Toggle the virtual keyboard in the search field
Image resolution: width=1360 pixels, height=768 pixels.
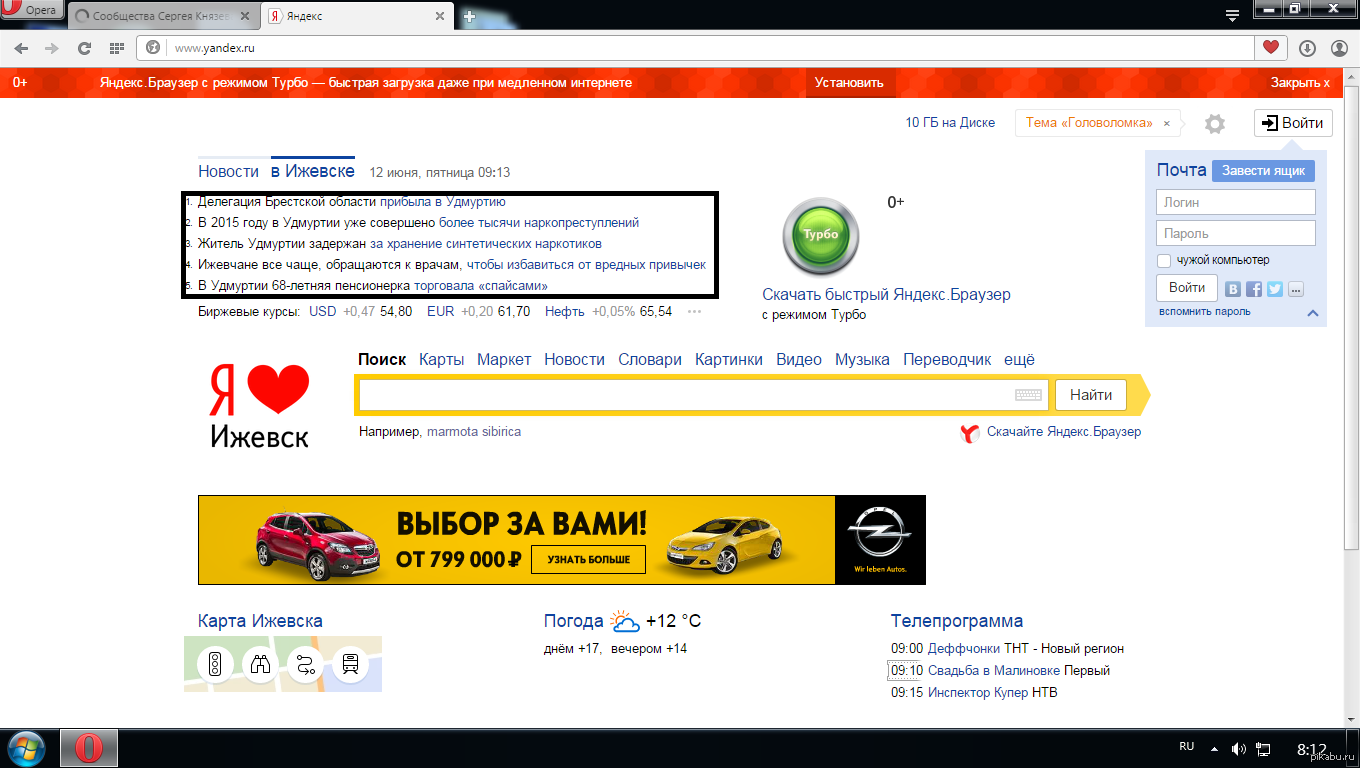tap(1028, 395)
